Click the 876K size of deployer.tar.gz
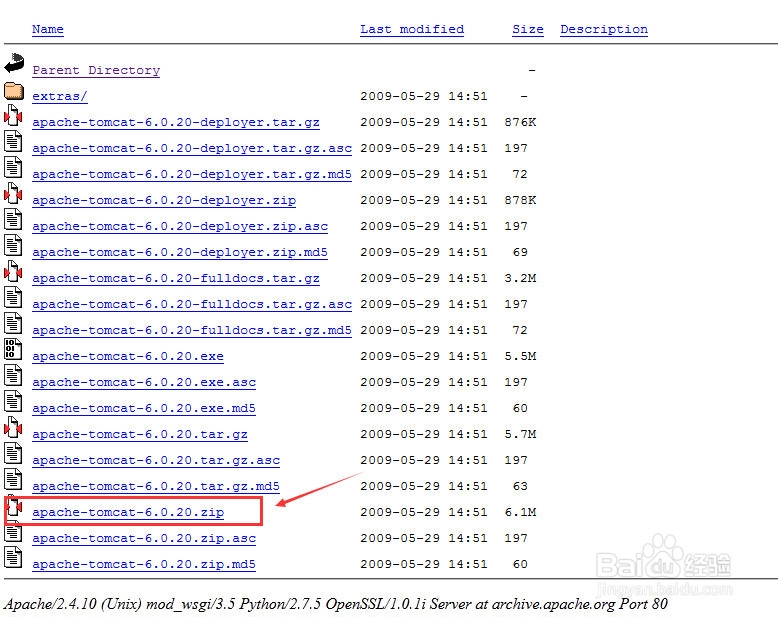The width and height of the screenshot is (778, 617). click(x=520, y=122)
